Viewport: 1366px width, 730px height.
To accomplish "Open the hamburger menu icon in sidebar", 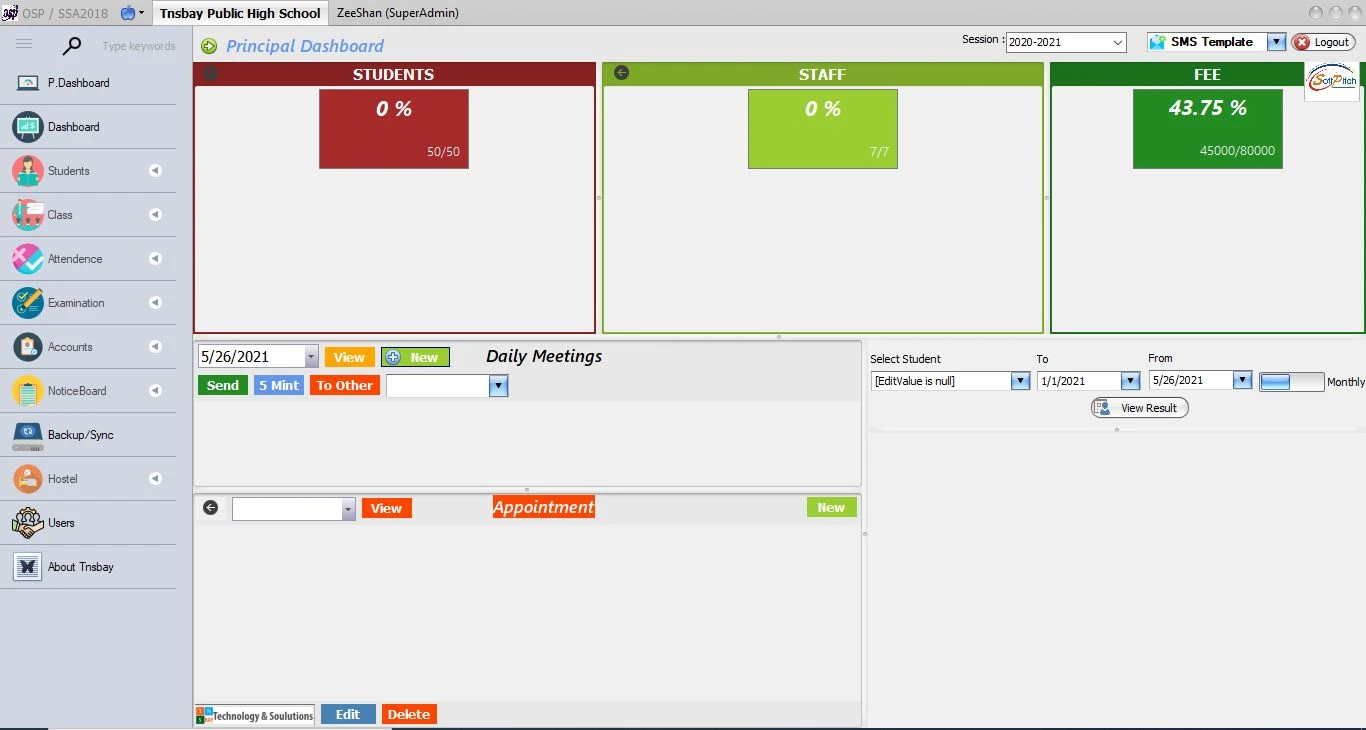I will coord(24,44).
